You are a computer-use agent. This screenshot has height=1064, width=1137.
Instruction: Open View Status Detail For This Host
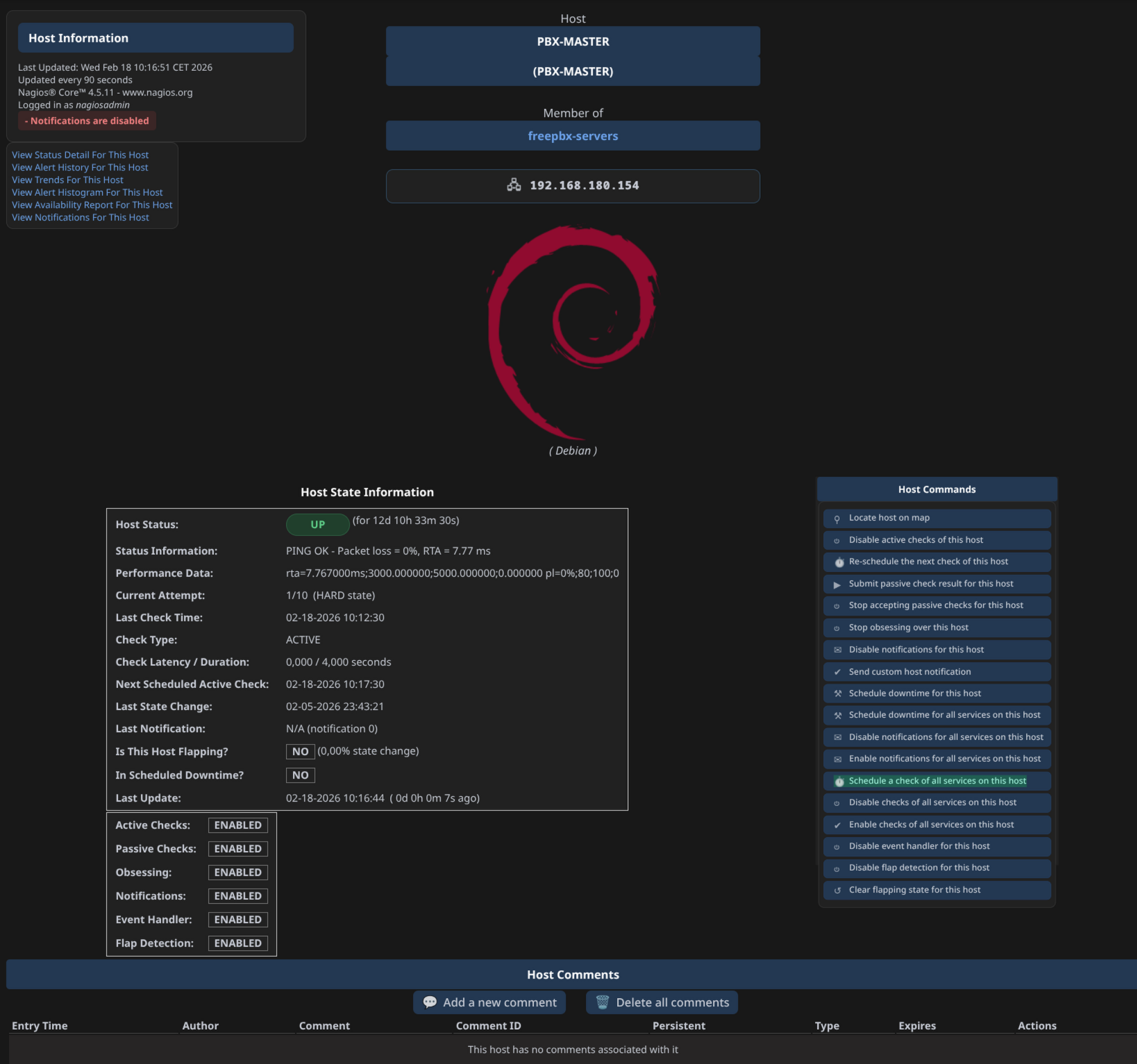(80, 155)
